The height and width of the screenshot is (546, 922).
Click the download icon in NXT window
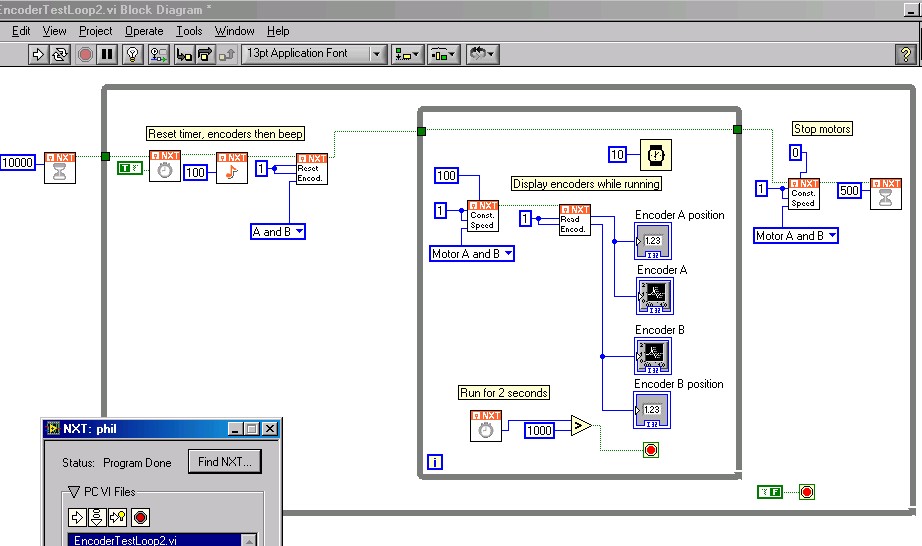(97, 517)
